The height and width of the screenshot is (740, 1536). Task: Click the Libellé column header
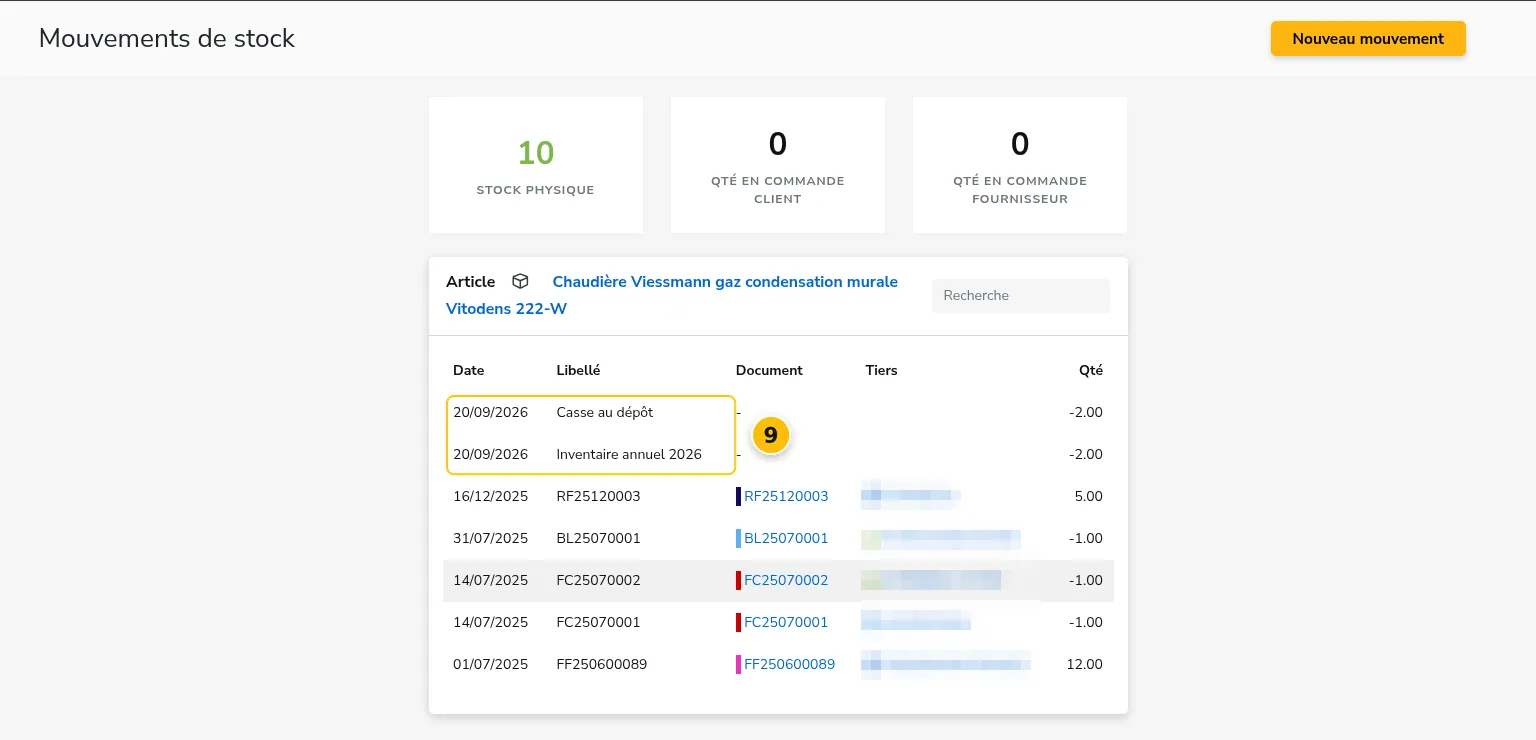tap(578, 370)
